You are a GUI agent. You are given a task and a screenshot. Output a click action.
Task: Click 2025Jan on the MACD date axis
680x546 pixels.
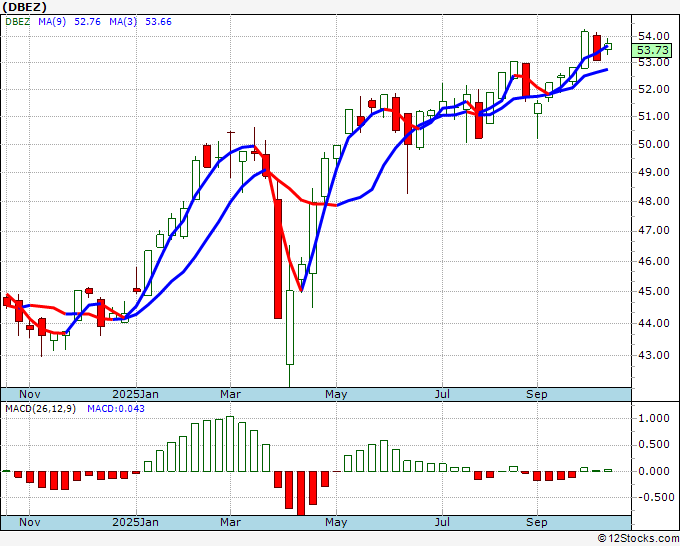(135, 522)
